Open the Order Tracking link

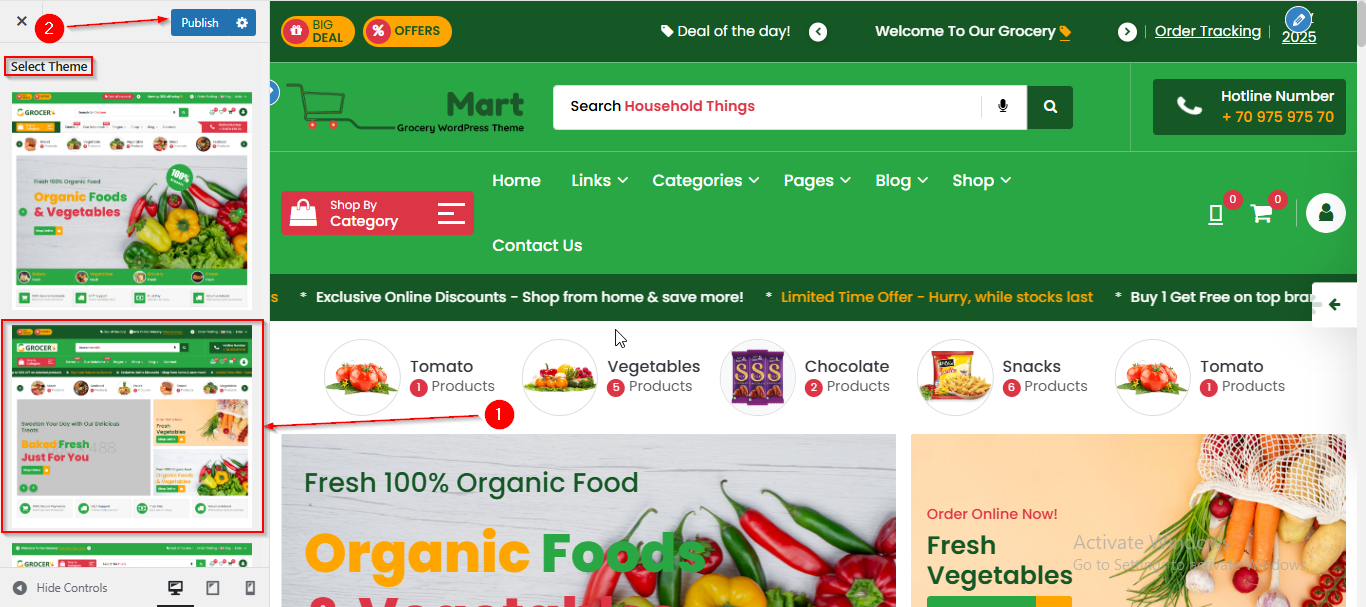pos(1208,31)
